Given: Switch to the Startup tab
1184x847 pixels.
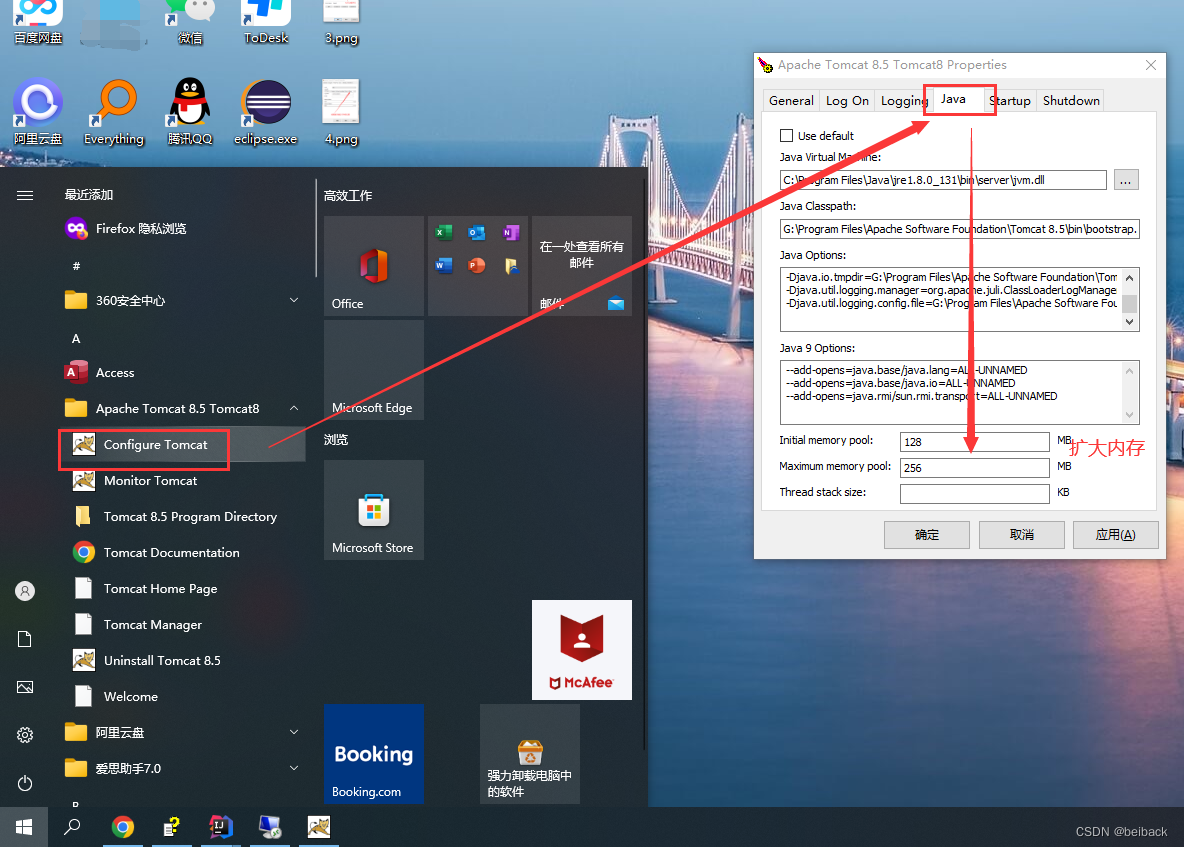Looking at the screenshot, I should (1010, 100).
